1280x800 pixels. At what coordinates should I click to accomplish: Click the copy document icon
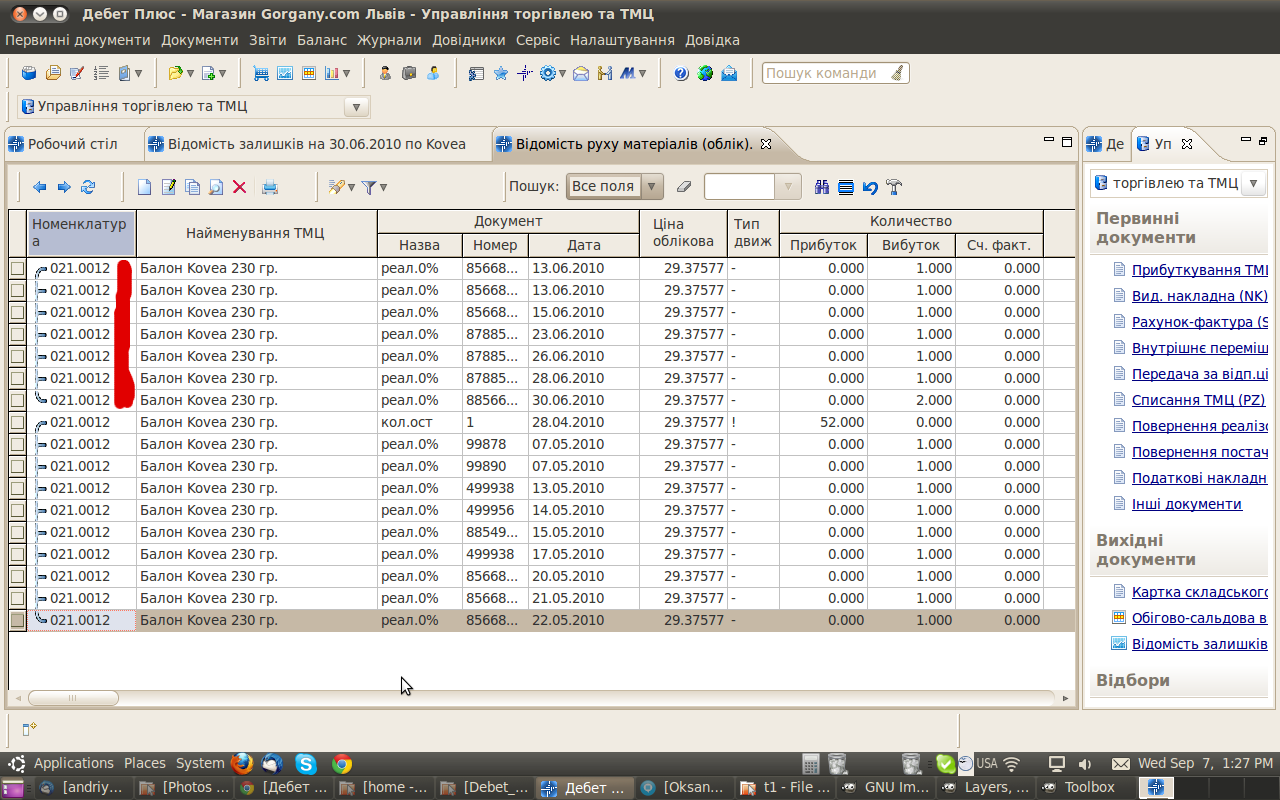click(x=192, y=187)
